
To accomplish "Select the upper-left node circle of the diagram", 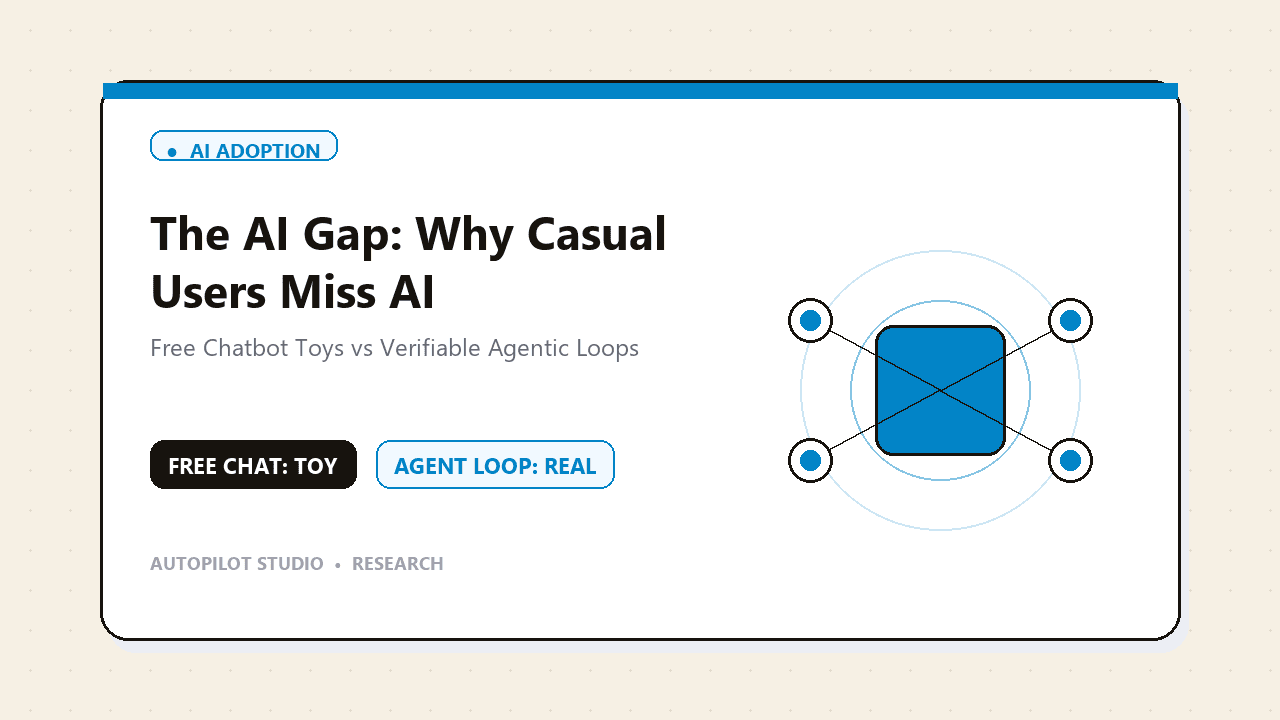I will point(810,320).
